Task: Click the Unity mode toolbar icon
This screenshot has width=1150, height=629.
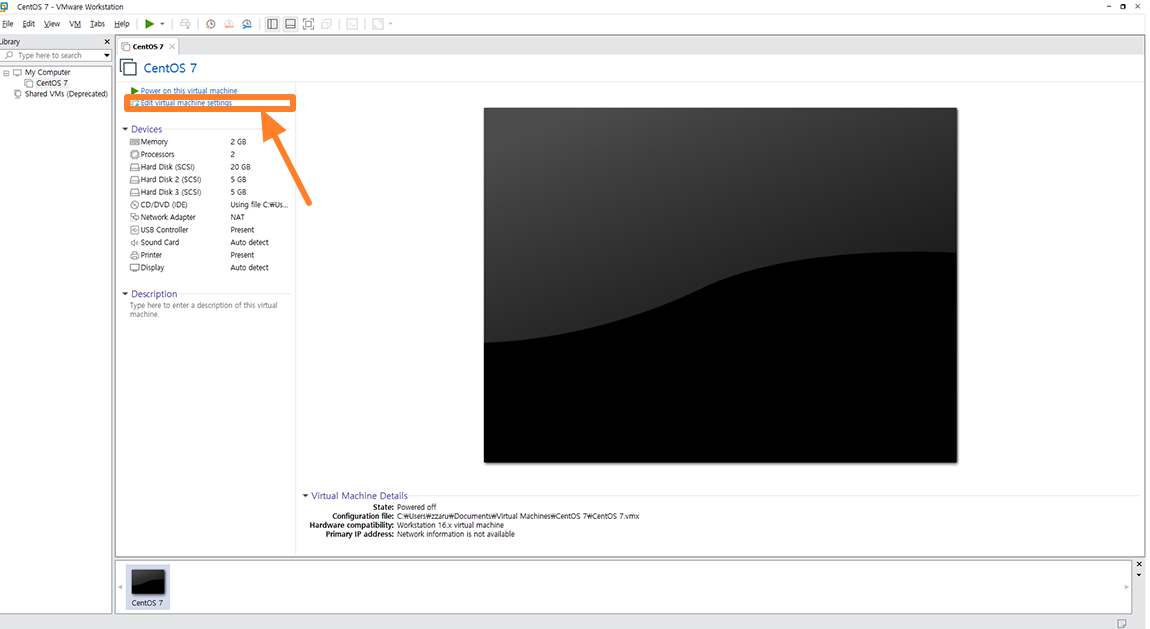Action: (326, 24)
